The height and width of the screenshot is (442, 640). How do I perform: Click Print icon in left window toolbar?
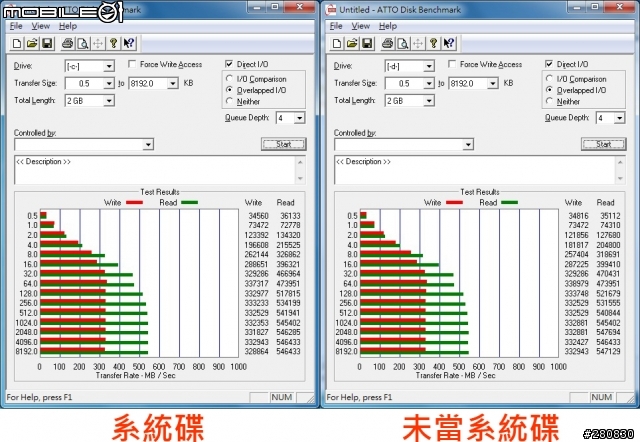tap(68, 43)
